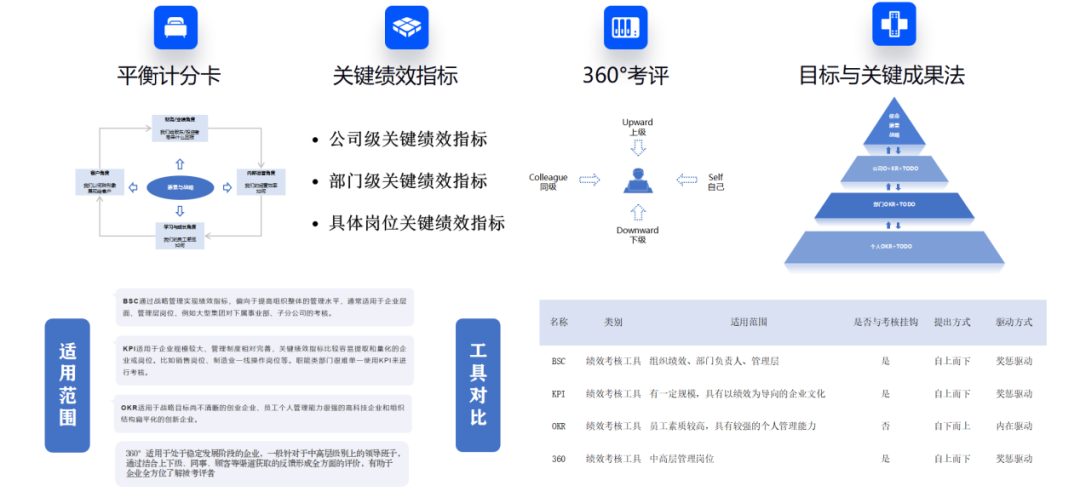This screenshot has height=503, width=1080.
Task: Click 员工素质较高，具有较强的个人管理能力 cell
Action: [734, 427]
